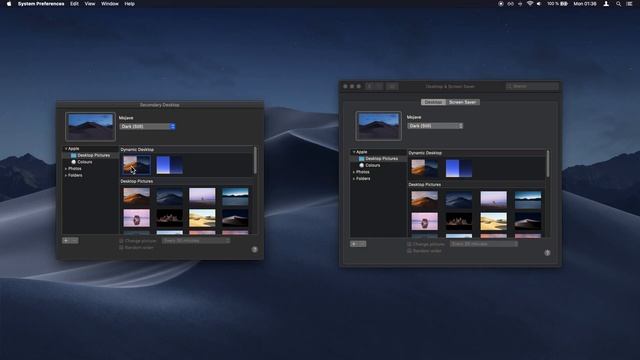The width and height of the screenshot is (640, 360).
Task: Toggle Random order checkbox in Secondary Desktop
Action: pos(121,247)
